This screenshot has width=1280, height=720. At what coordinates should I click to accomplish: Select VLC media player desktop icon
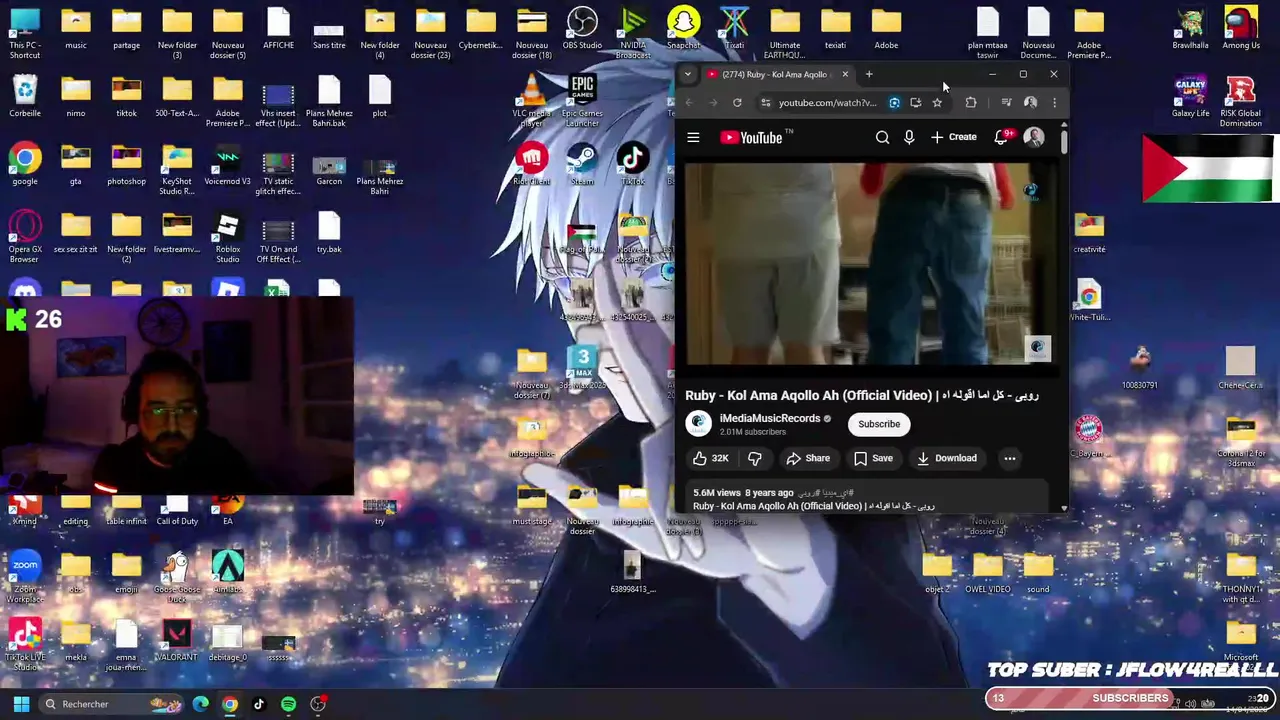point(531,101)
